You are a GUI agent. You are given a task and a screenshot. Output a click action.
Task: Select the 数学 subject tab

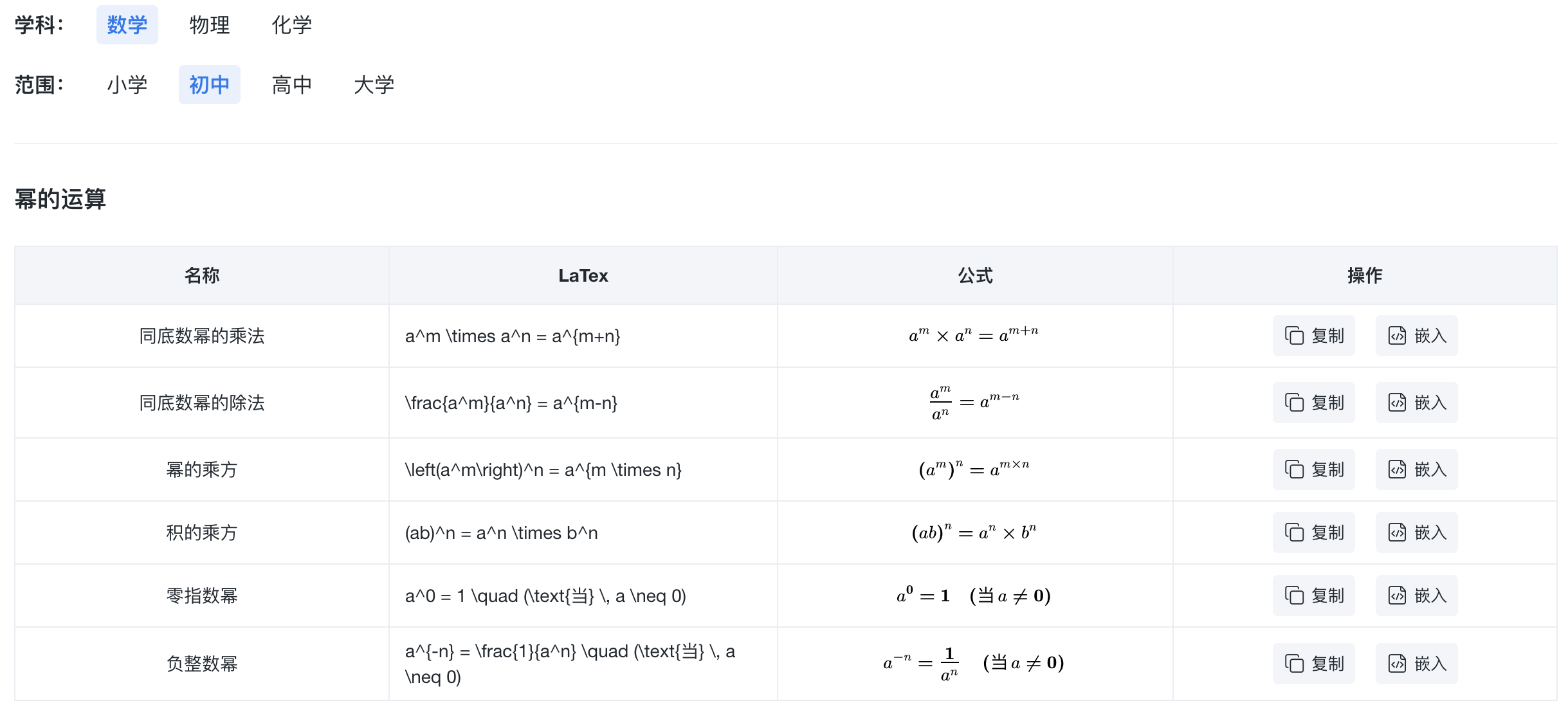click(127, 25)
